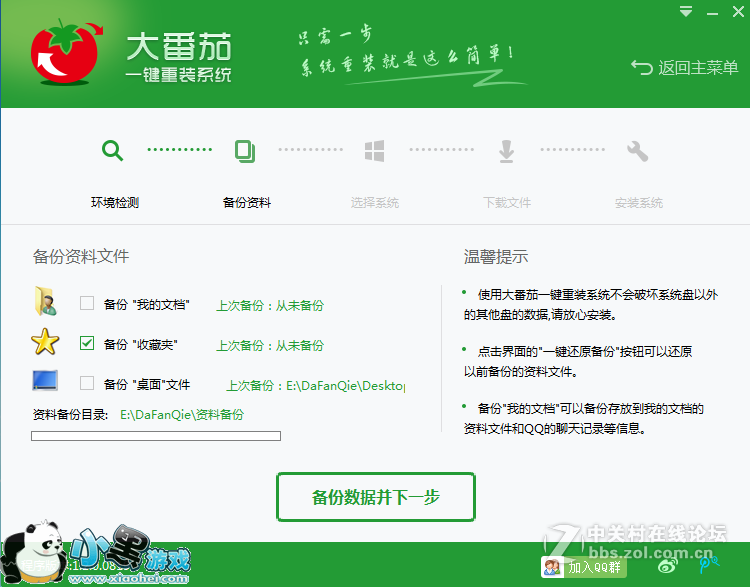Click desktop last backup path E:\DaFanQie\Deskto
The height and width of the screenshot is (587, 750).
tap(345, 386)
